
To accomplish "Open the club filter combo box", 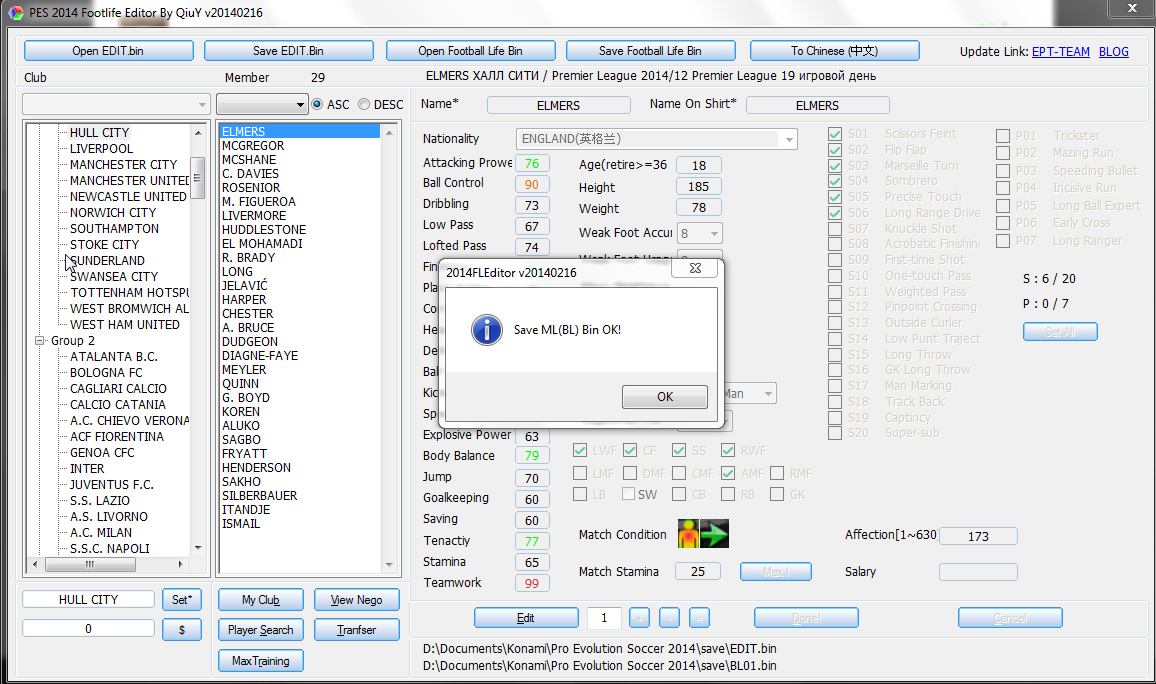I will tap(116, 105).
